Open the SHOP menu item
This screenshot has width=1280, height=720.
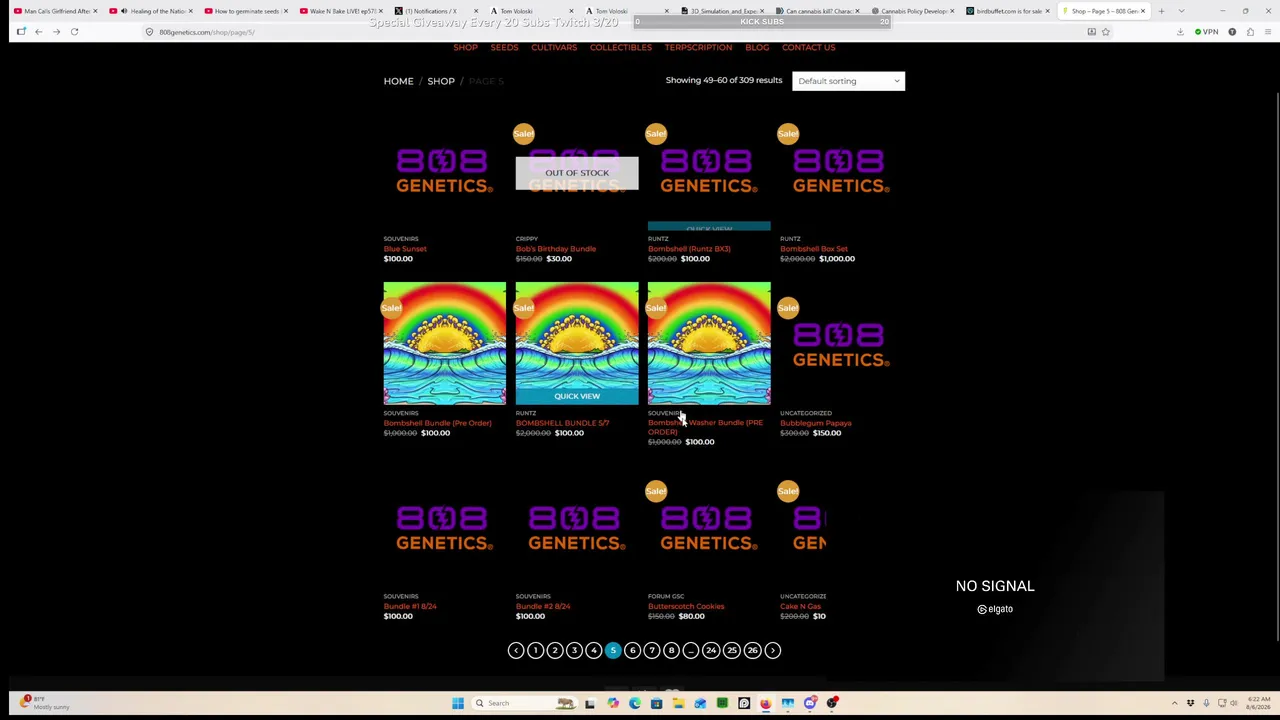[465, 47]
